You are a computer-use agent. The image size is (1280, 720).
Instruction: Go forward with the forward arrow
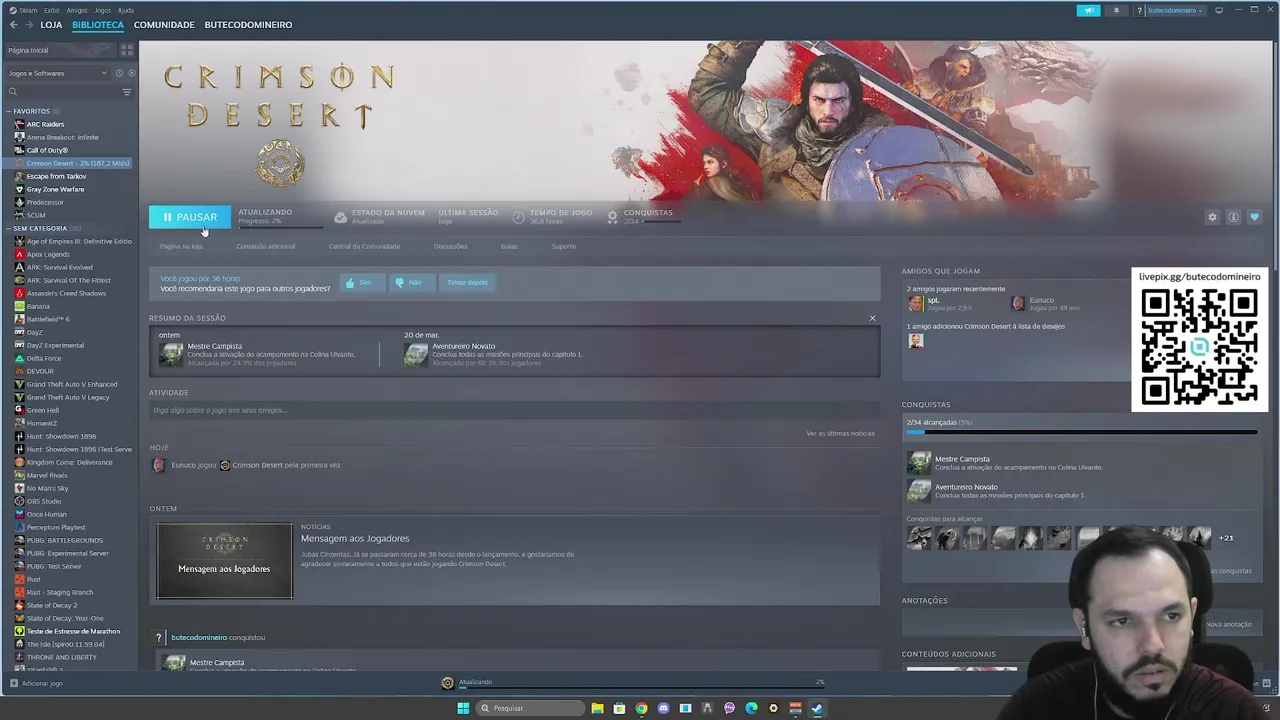pos(28,24)
